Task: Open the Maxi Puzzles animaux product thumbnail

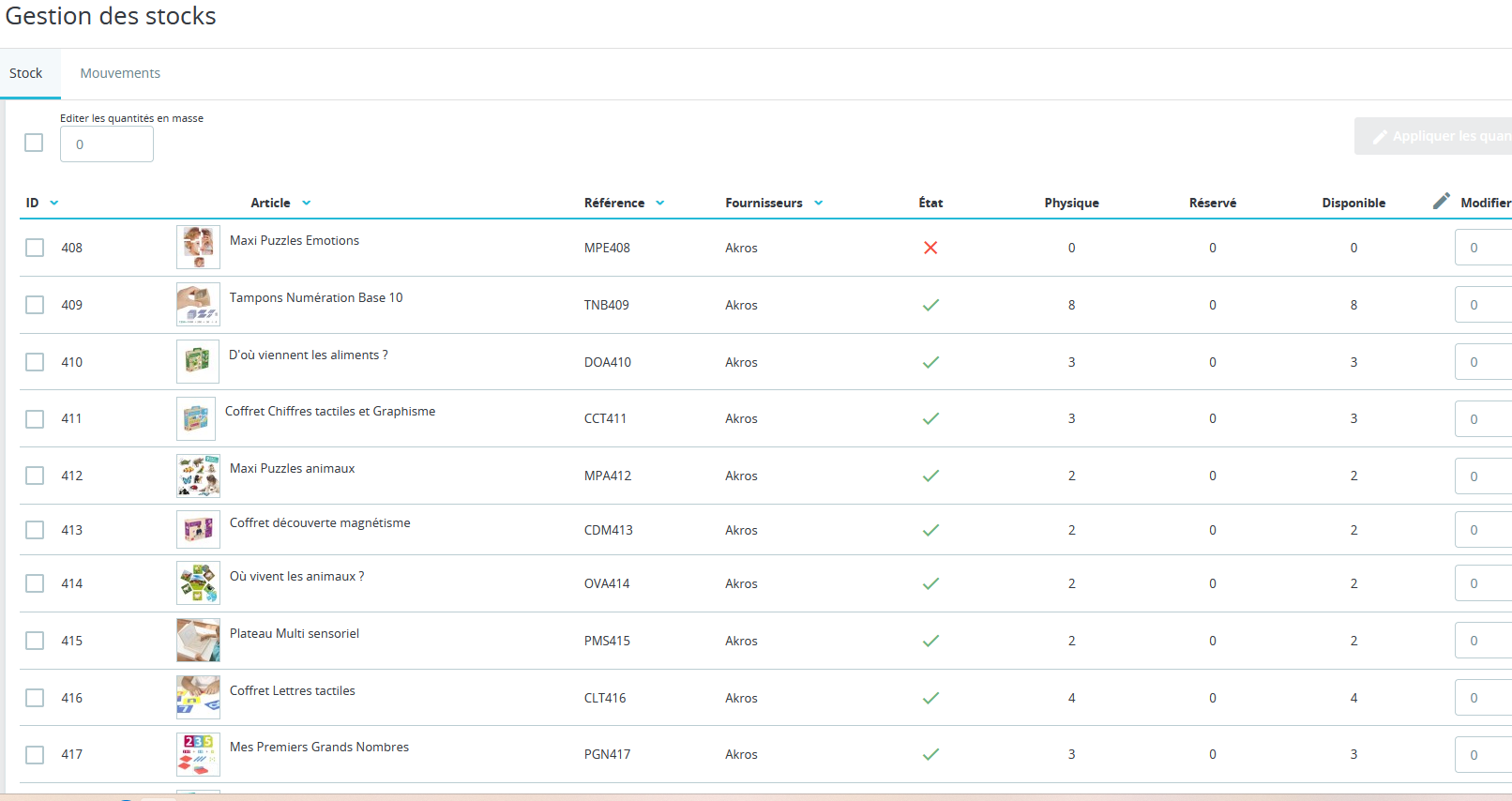Action: tap(198, 476)
